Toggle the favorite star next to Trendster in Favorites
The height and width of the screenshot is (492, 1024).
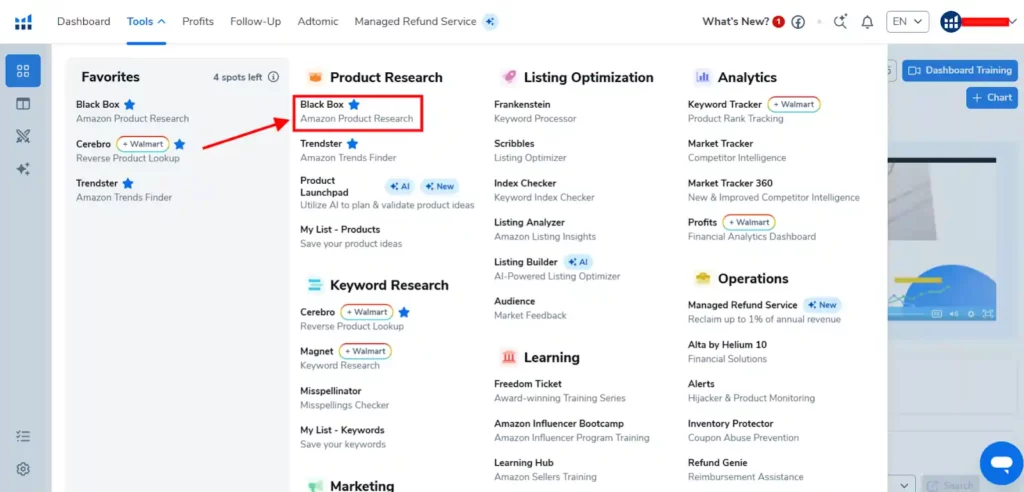click(128, 184)
